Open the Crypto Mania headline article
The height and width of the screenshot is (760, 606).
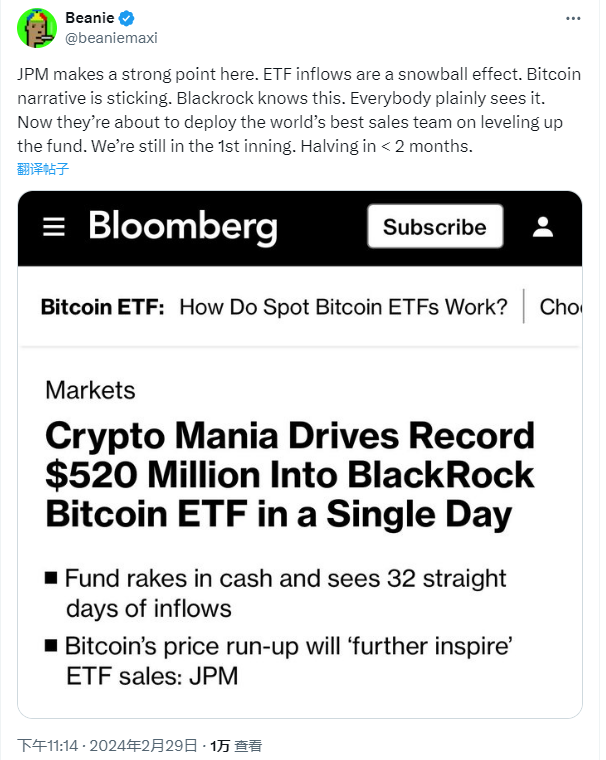[290, 475]
